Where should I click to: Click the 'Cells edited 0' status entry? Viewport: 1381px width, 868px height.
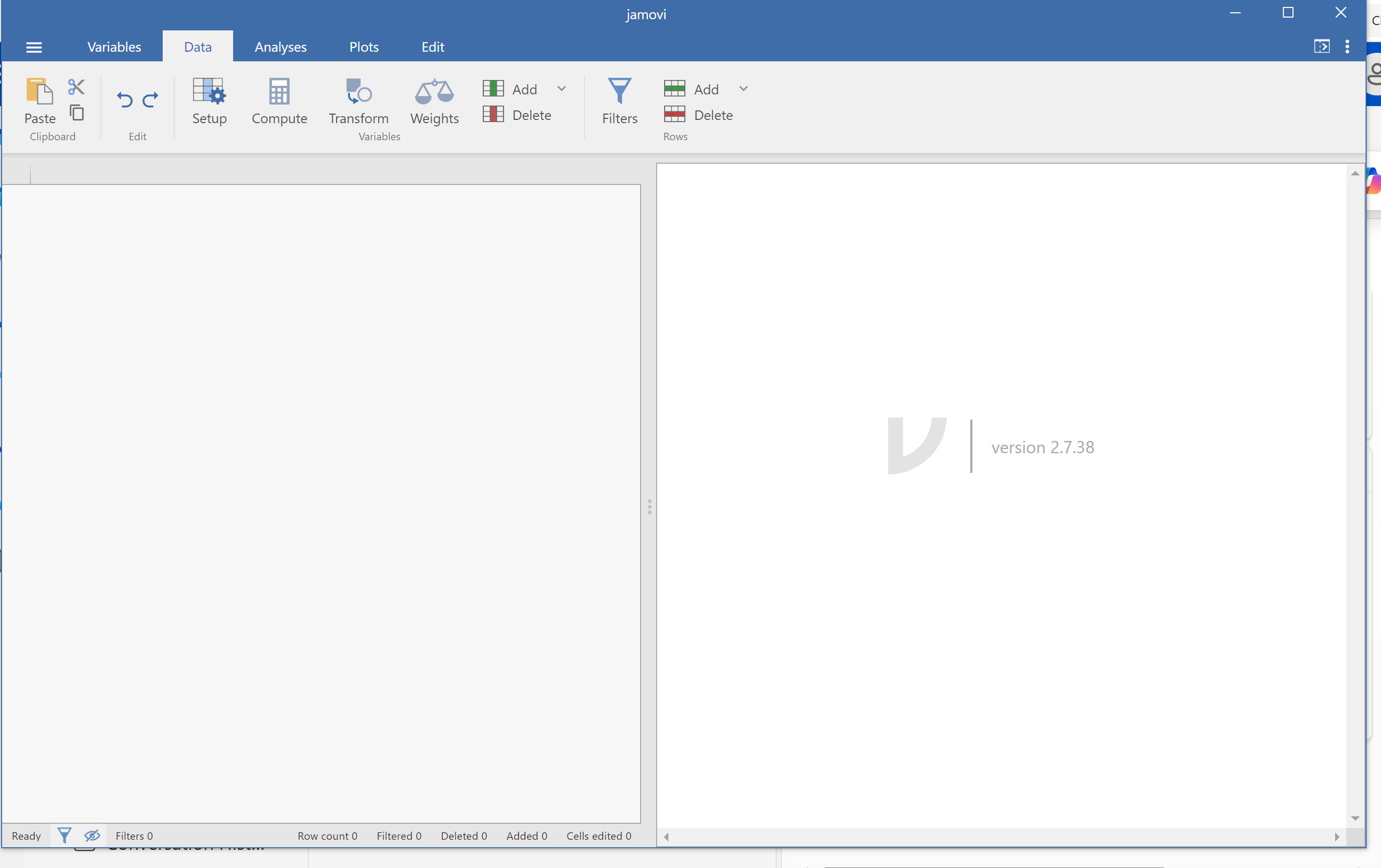(598, 836)
